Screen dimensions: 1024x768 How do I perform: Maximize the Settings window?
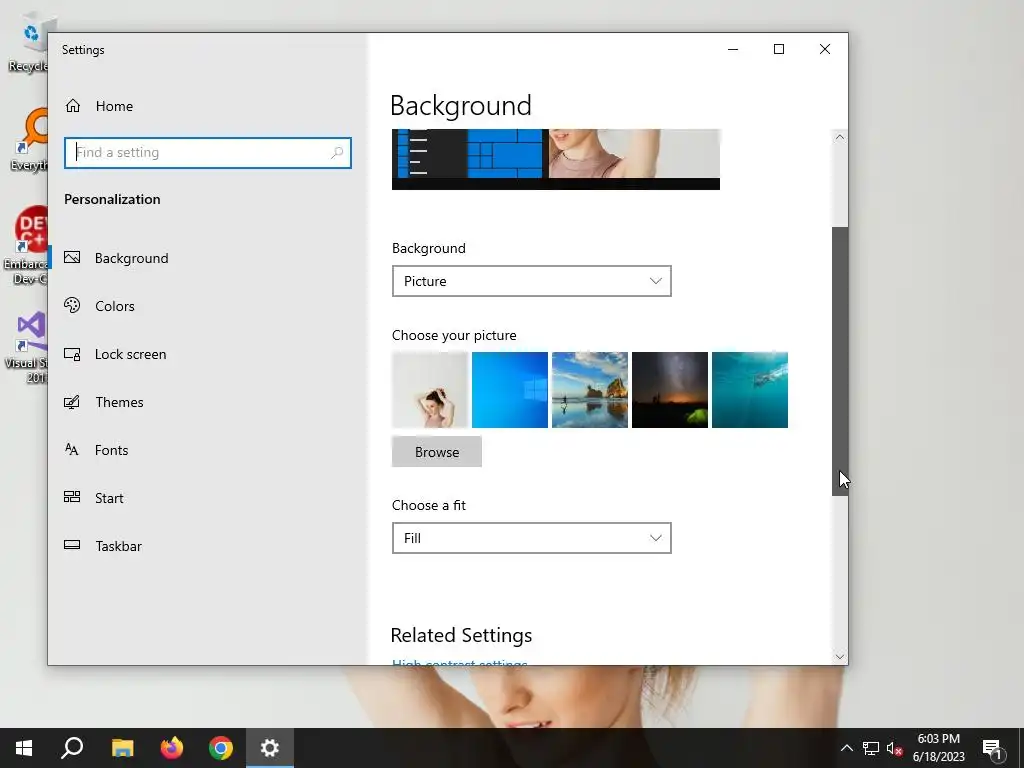(778, 49)
